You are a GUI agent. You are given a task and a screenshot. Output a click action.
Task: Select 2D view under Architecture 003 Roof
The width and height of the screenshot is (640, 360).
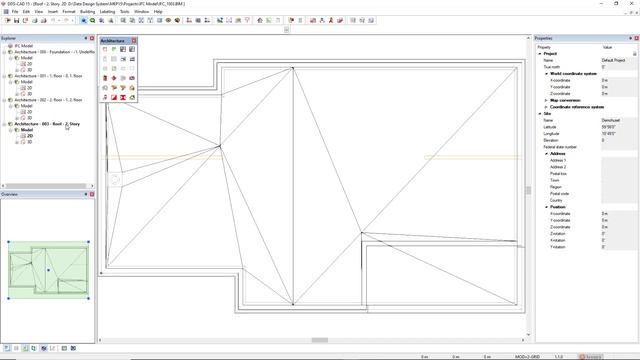pos(30,136)
